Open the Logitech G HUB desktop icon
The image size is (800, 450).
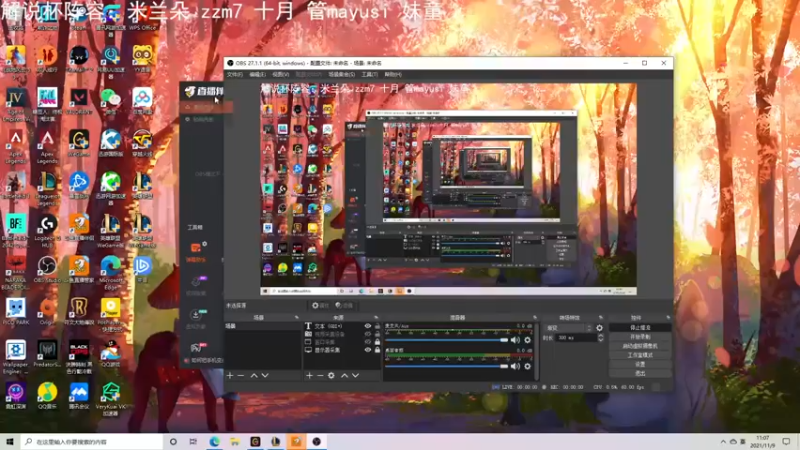pyautogui.click(x=47, y=231)
